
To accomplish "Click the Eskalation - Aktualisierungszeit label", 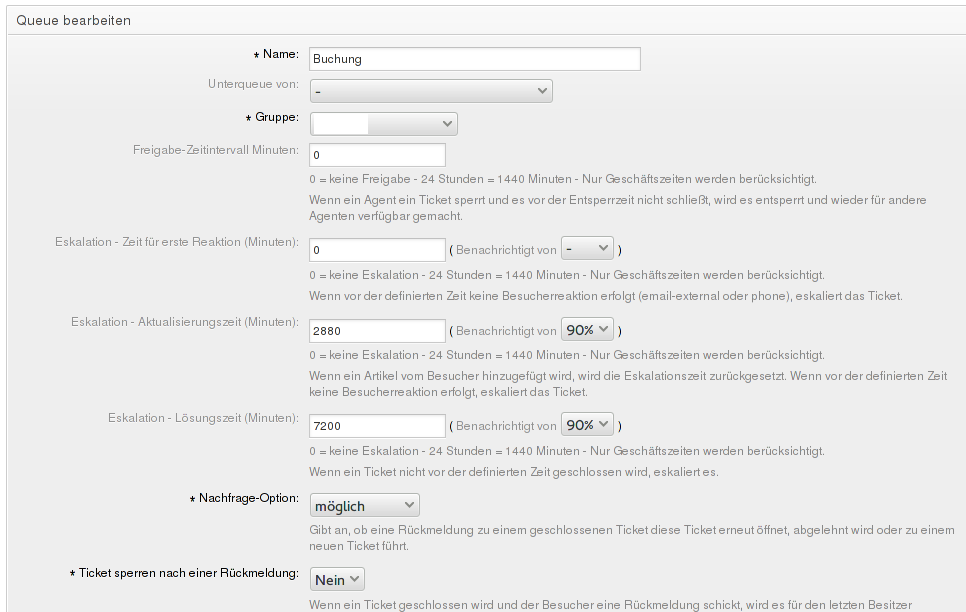I will (x=185, y=322).
